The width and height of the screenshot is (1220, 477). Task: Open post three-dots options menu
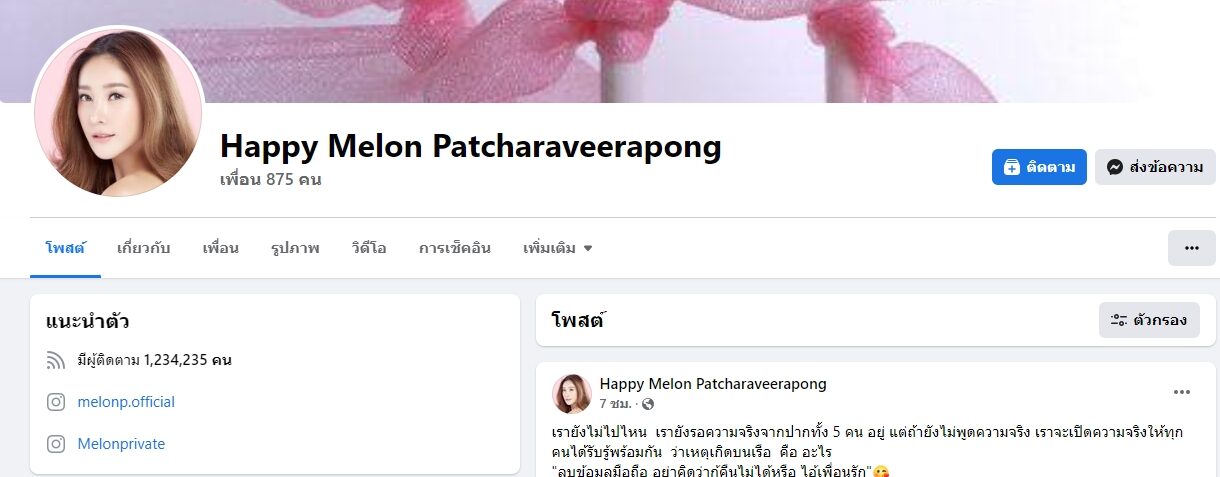coord(1182,392)
